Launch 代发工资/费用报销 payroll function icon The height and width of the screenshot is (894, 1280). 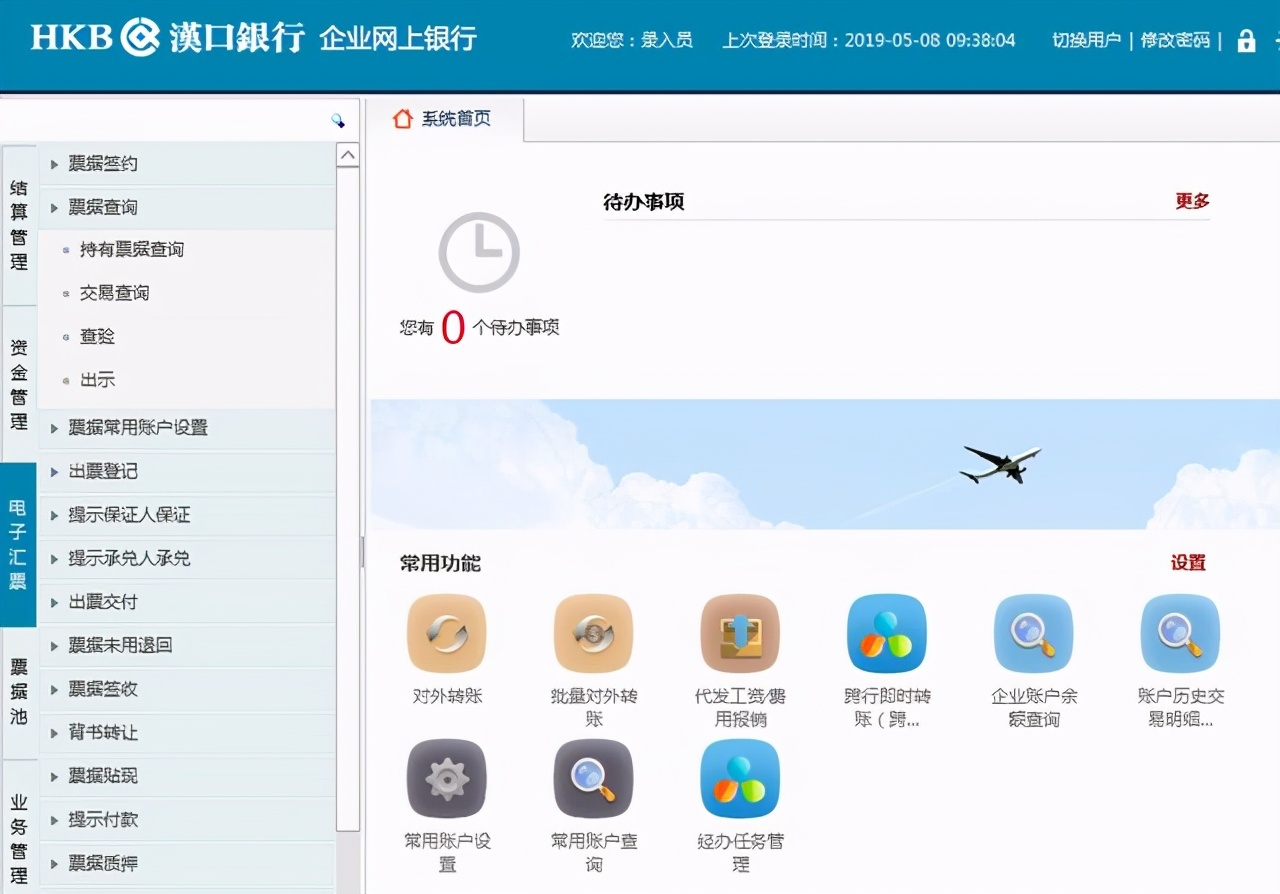740,632
